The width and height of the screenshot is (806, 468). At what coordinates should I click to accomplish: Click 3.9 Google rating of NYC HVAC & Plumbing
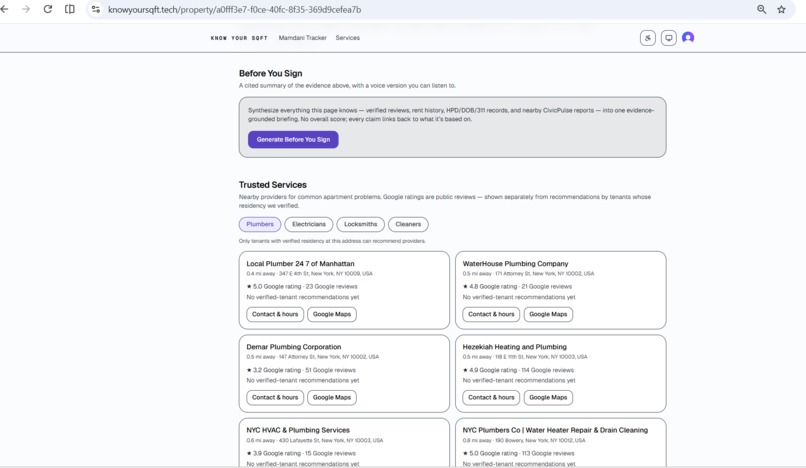point(276,453)
